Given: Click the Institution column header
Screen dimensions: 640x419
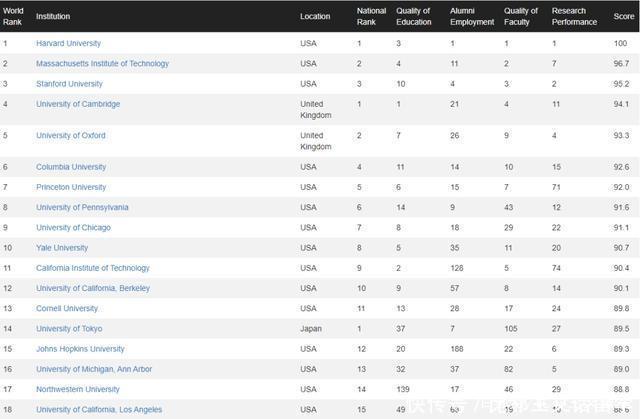Looking at the screenshot, I should click(x=53, y=16).
